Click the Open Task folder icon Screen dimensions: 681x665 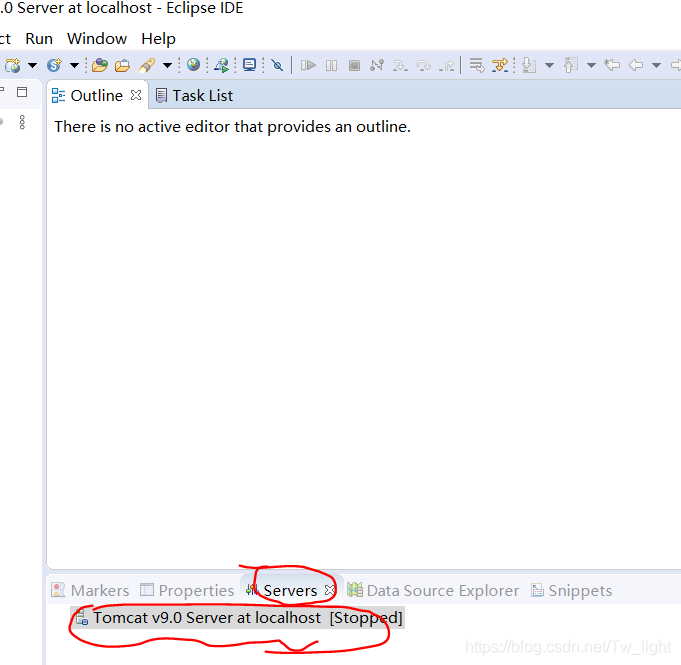click(x=122, y=66)
